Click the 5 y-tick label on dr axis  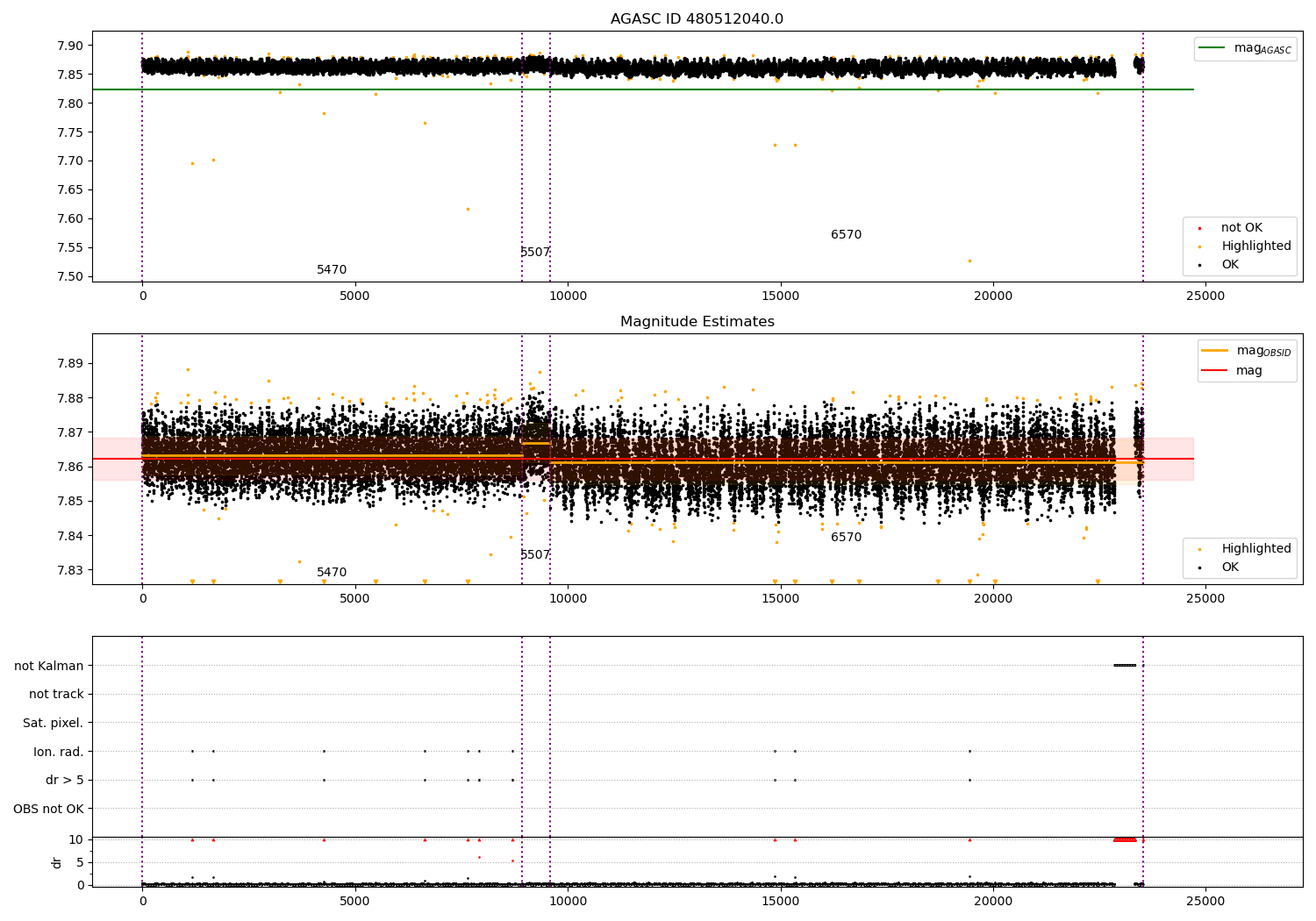[x=80, y=863]
